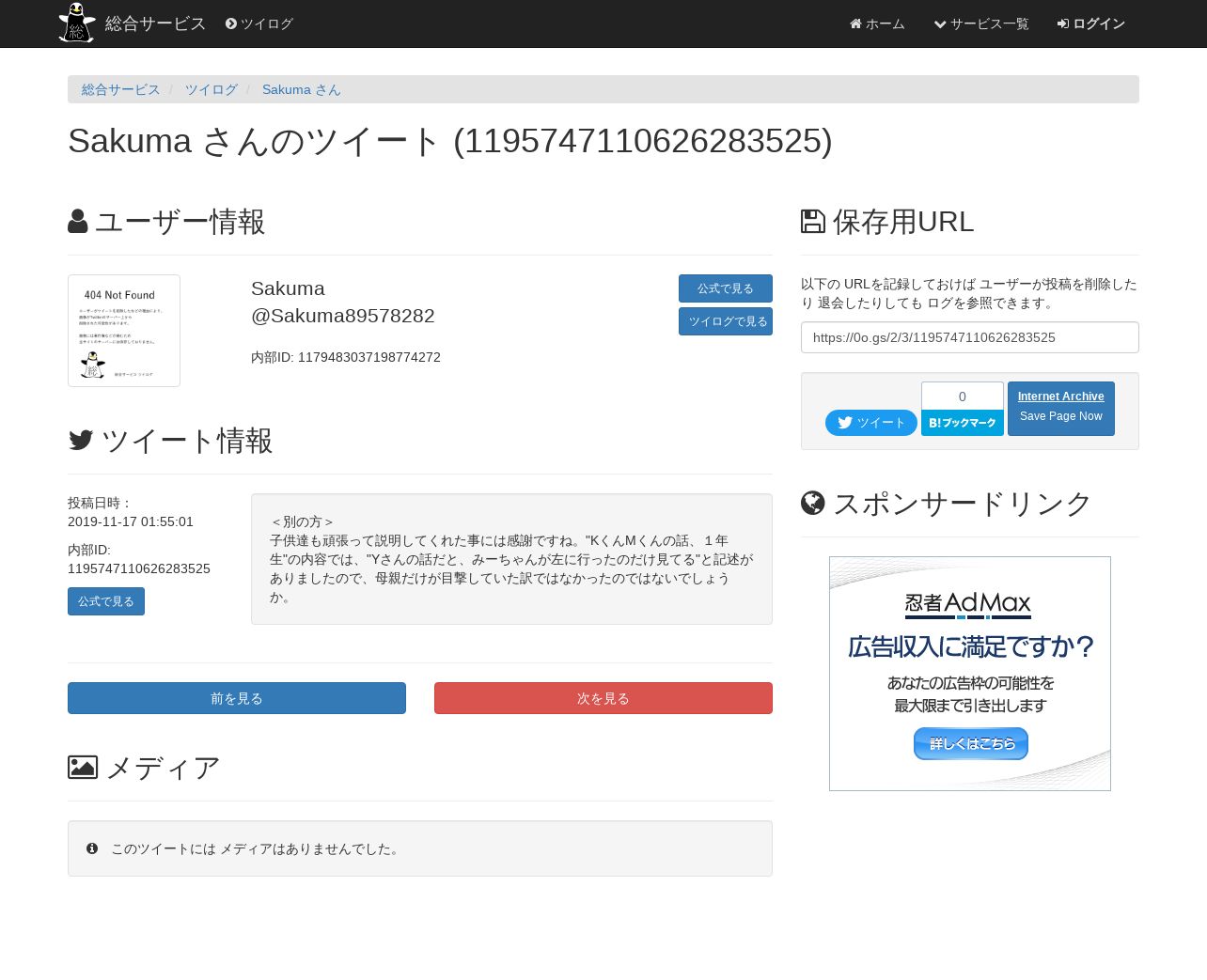The image size is (1207, 980).
Task: Click the 404 Not Found profile thumbnail
Action: pyautogui.click(x=124, y=331)
